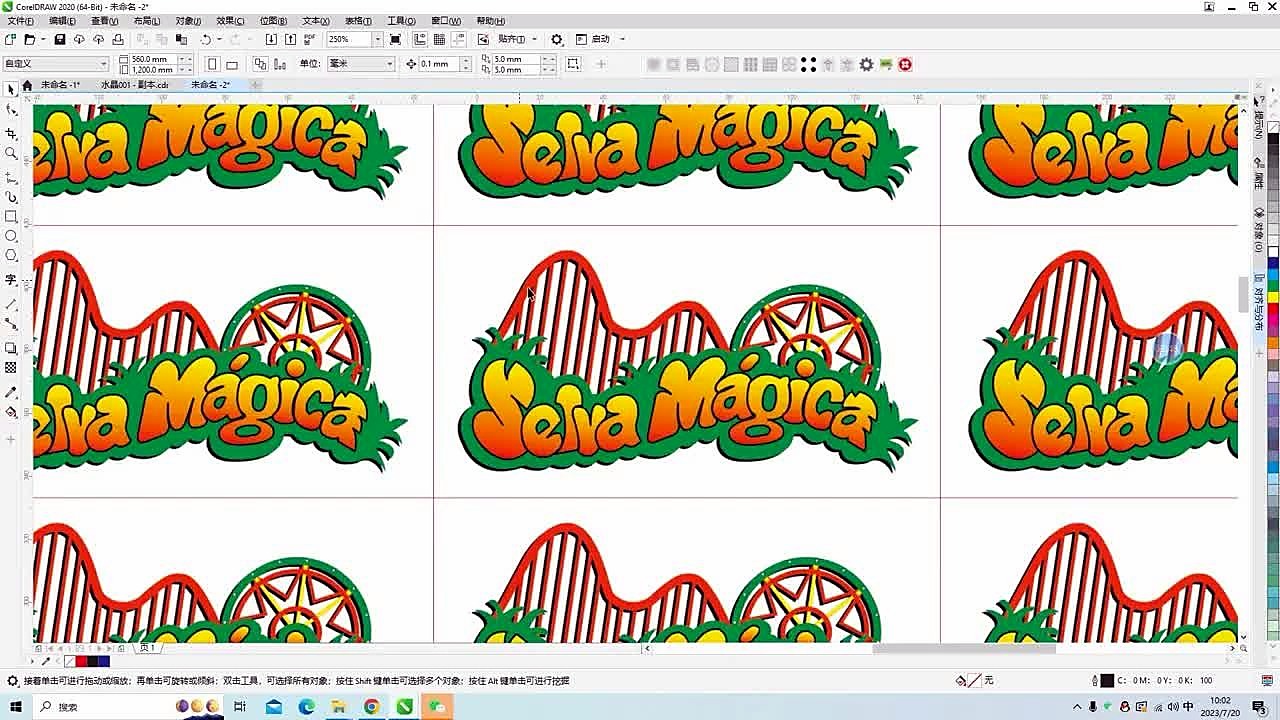Select the Shape edit tool
The width and height of the screenshot is (1280, 720).
click(x=11, y=110)
